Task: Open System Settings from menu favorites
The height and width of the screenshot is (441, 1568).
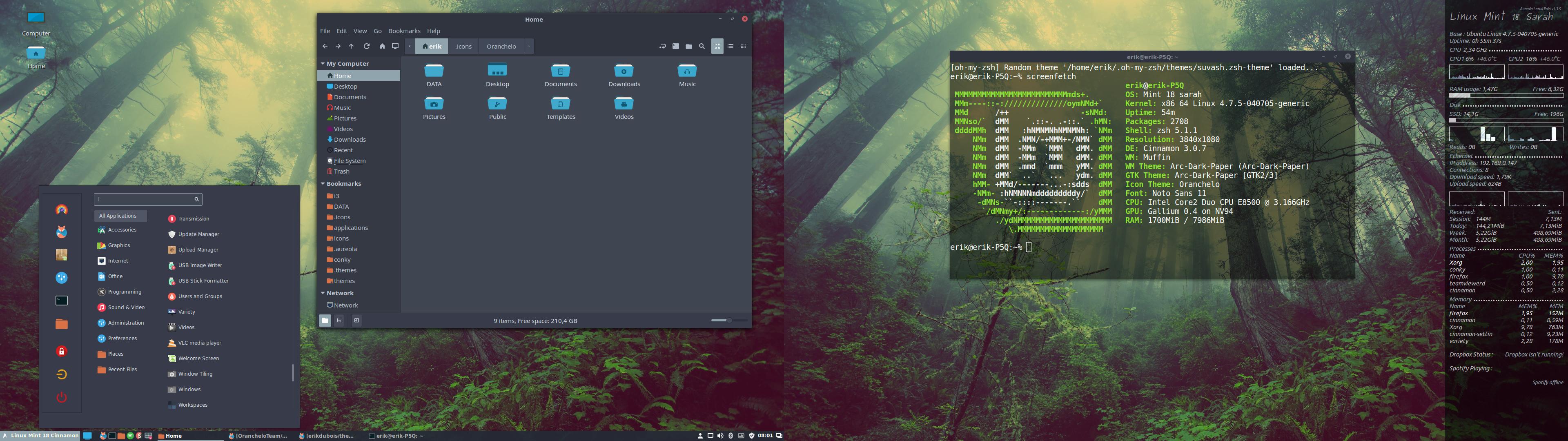Action: point(62,278)
